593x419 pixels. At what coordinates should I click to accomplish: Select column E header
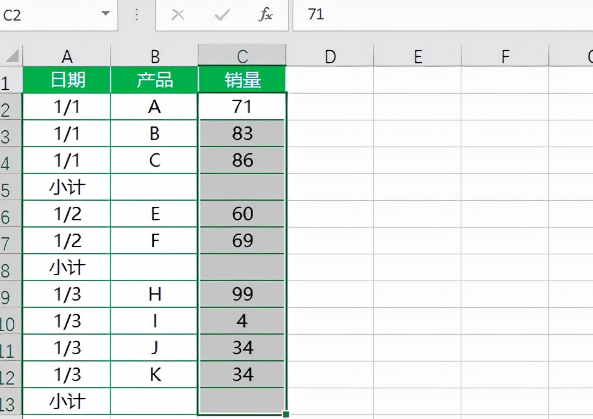click(418, 56)
